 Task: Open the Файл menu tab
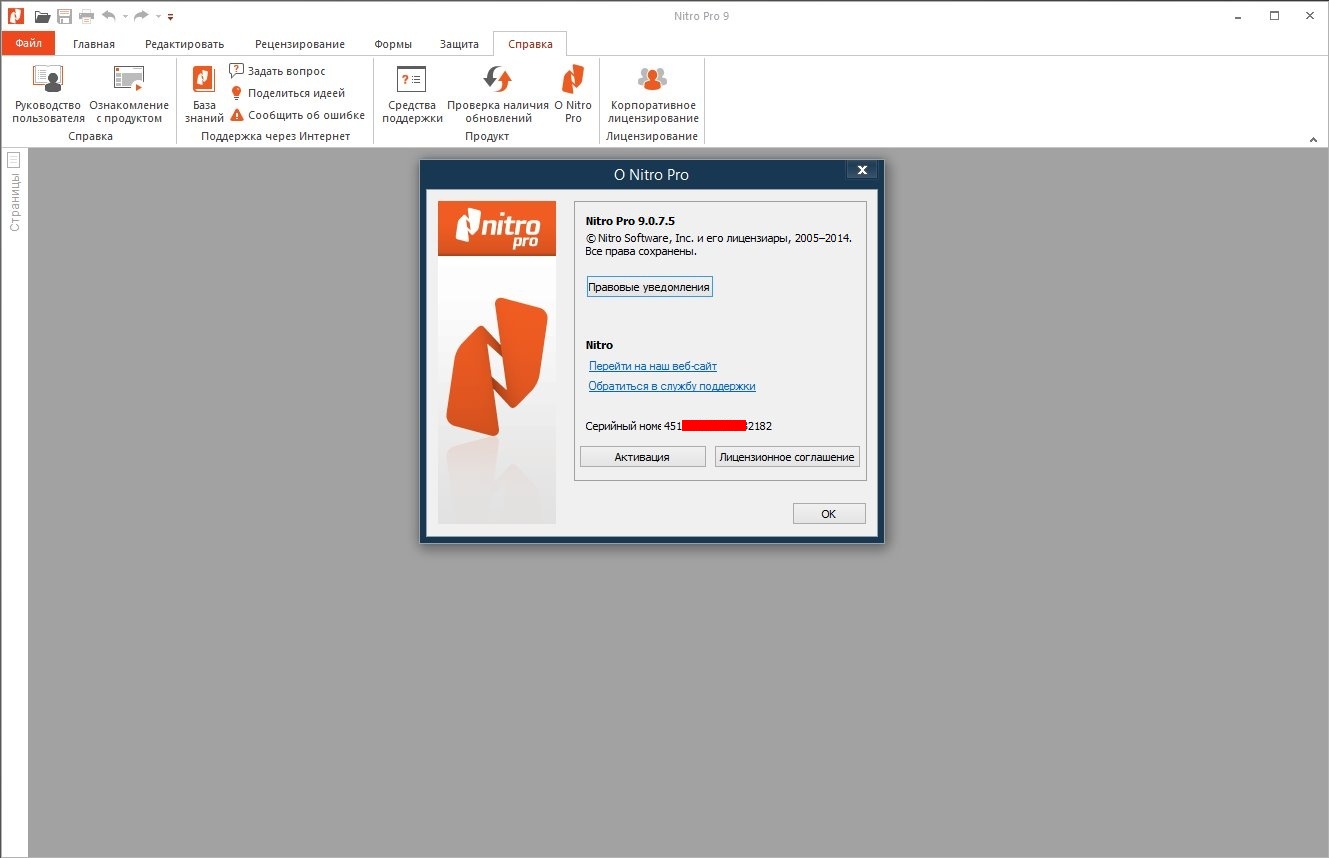coord(28,44)
